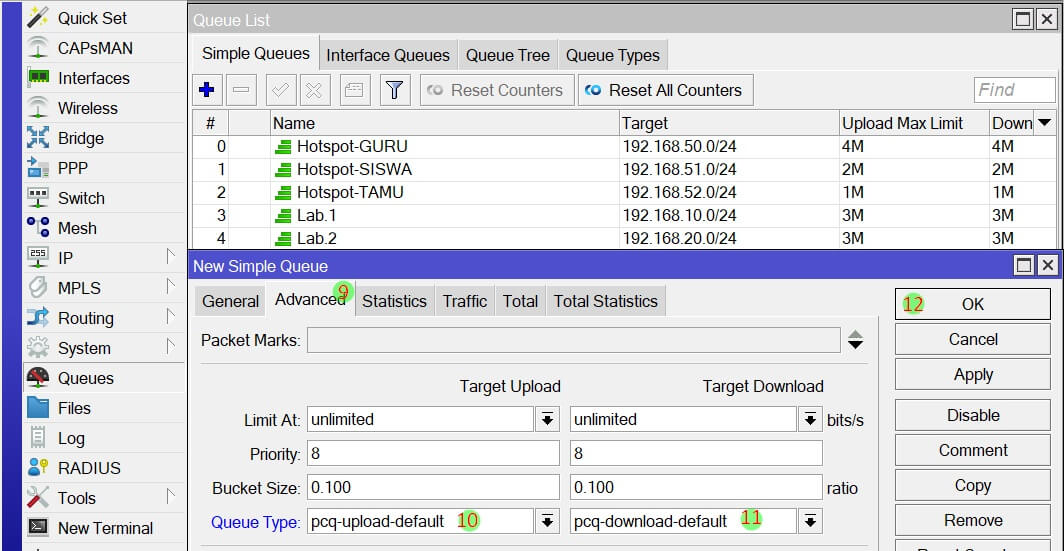Screen dimensions: 1064x551
Task: Open Target Download Queue Type dropdown
Action: [x=810, y=521]
